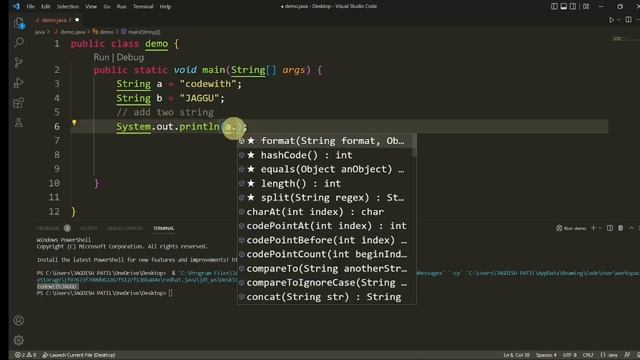640x360 pixels.
Task: Open the Explorer view in activity bar
Action: pos(19,23)
